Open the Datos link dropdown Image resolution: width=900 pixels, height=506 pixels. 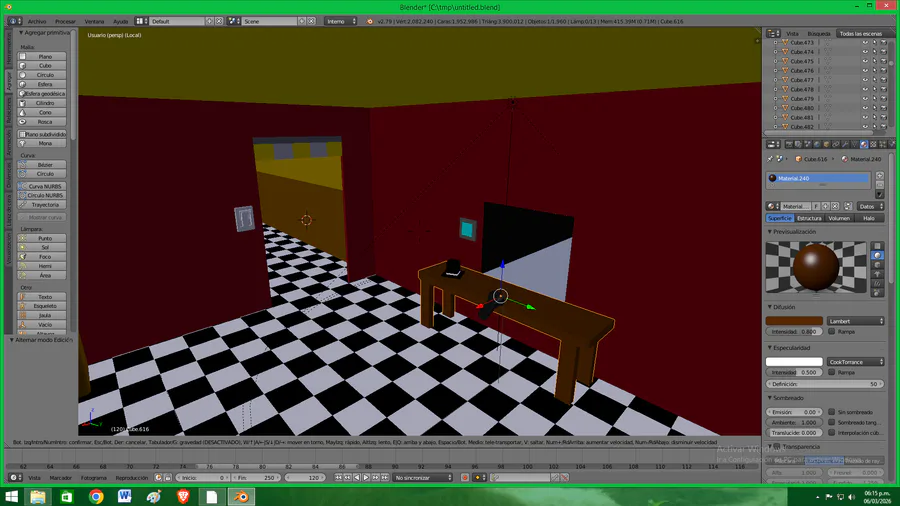coord(871,207)
